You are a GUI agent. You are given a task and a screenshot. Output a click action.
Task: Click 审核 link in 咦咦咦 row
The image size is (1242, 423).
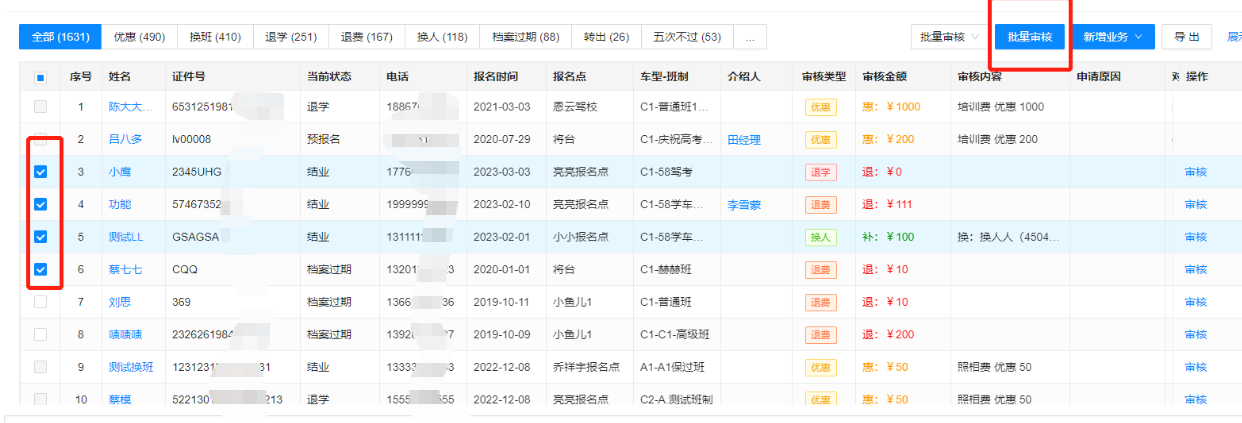pyautogui.click(x=1196, y=334)
